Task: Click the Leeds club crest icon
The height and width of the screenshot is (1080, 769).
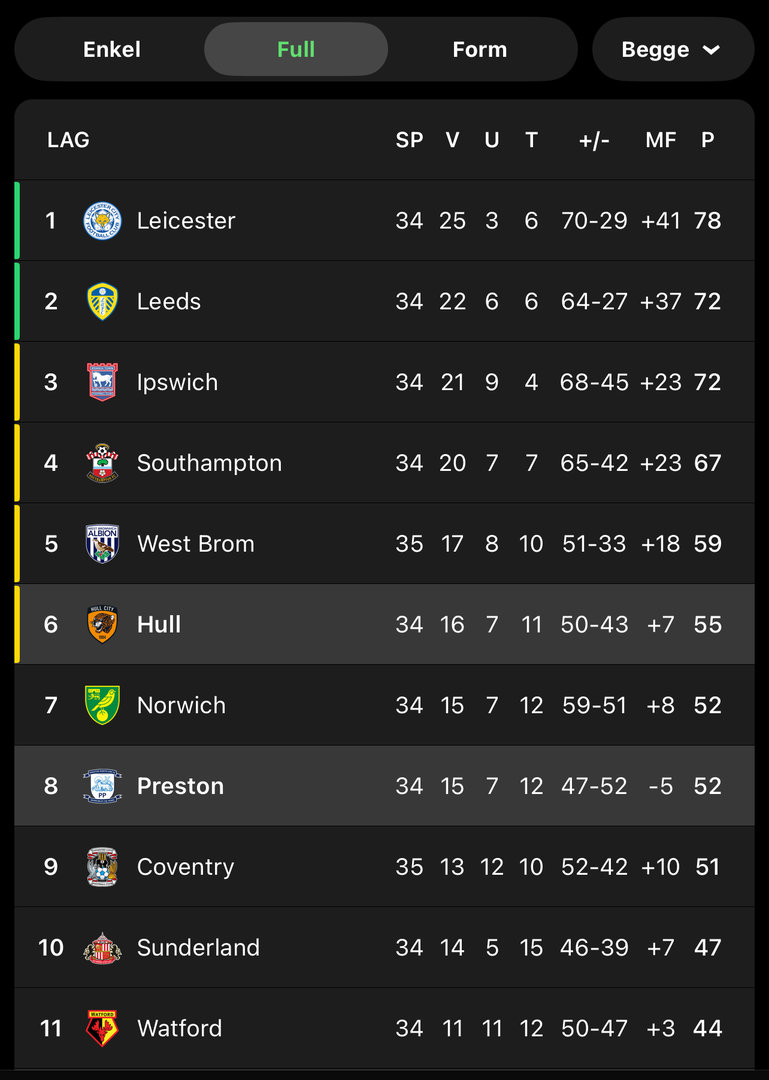Action: pos(102,301)
